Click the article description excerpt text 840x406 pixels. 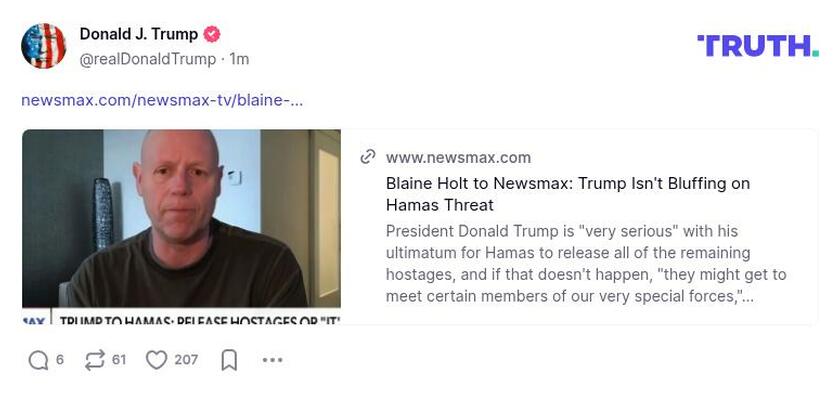point(586,264)
